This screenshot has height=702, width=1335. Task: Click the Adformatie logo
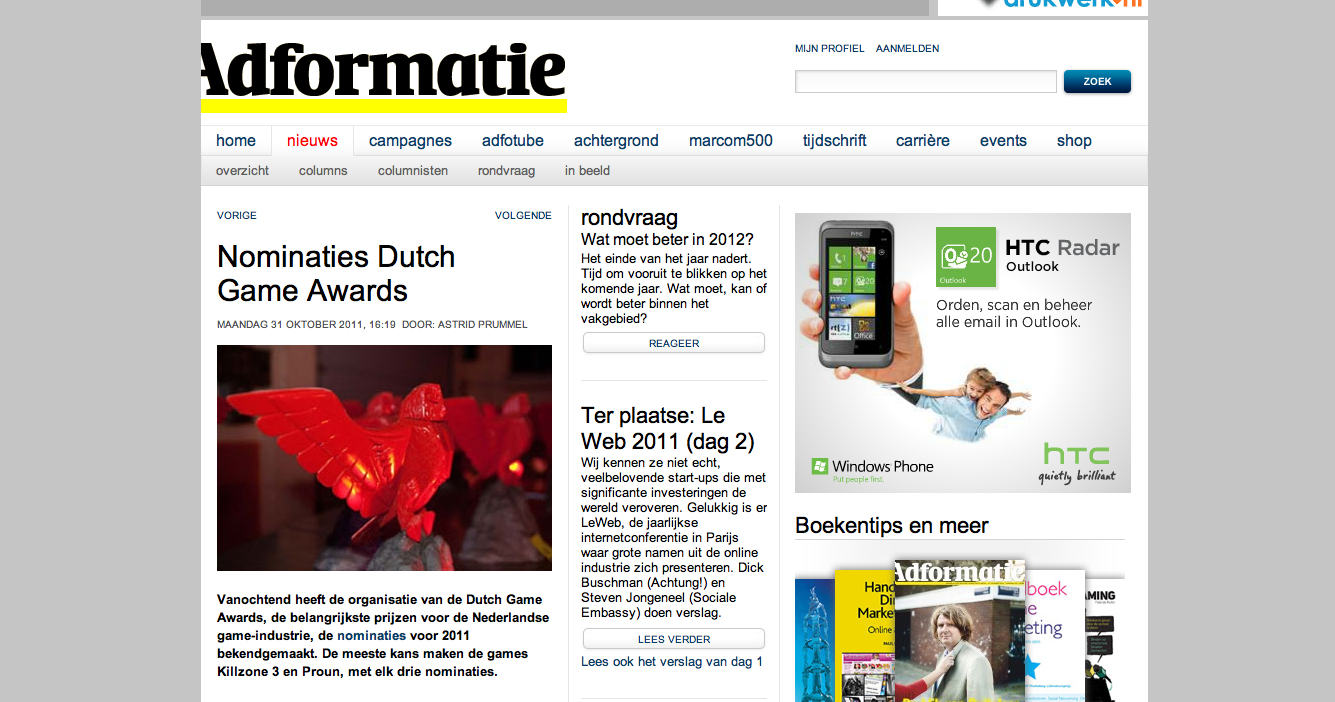tap(384, 77)
